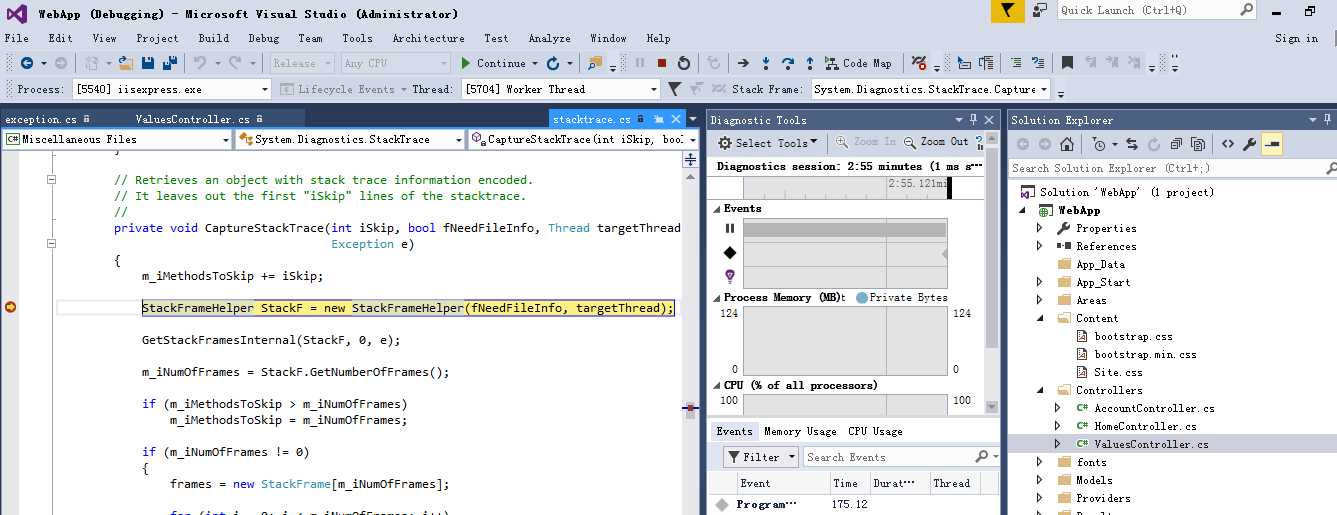
Task: Open the System.Diagnostics.StackTrace type dropdown
Action: point(459,140)
